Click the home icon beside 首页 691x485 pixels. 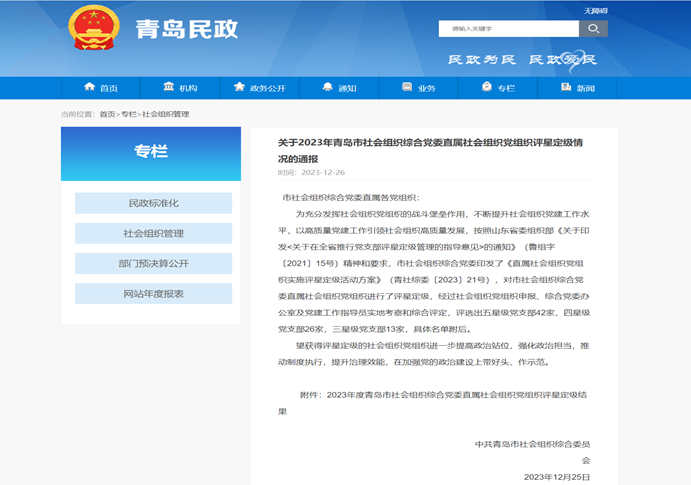pyautogui.click(x=89, y=87)
